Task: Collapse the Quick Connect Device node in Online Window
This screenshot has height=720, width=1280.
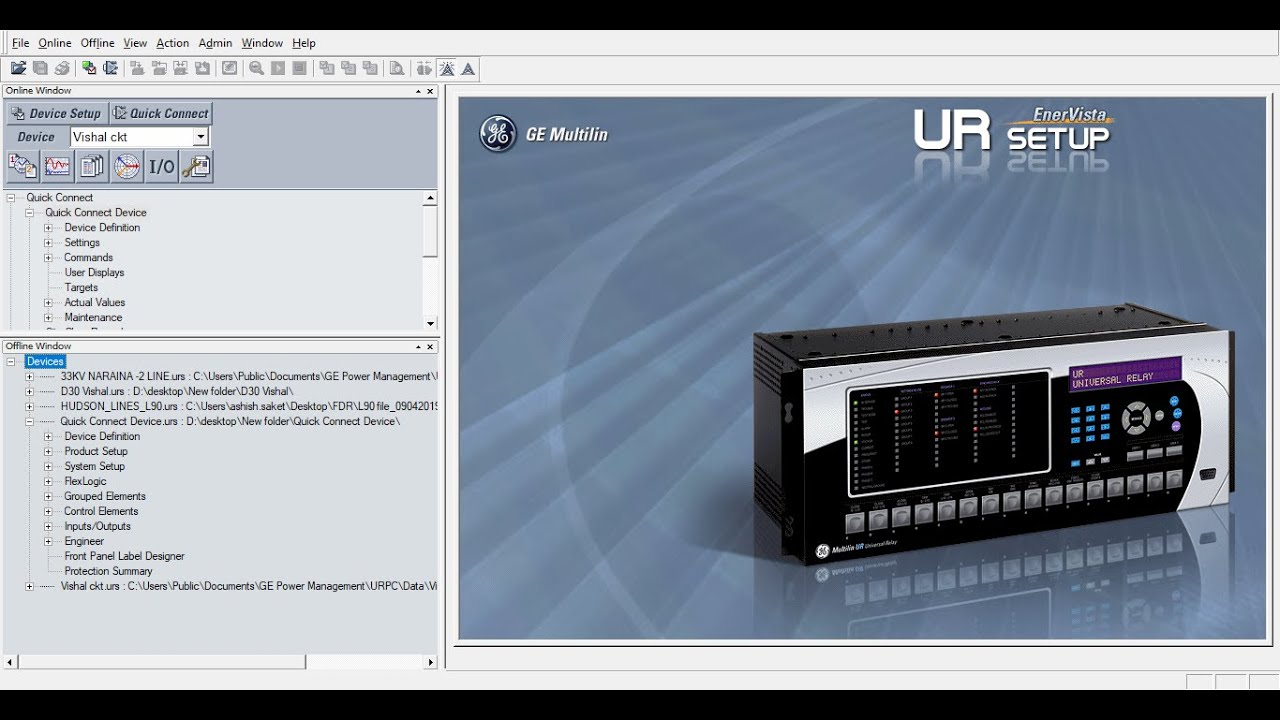Action: [x=29, y=213]
